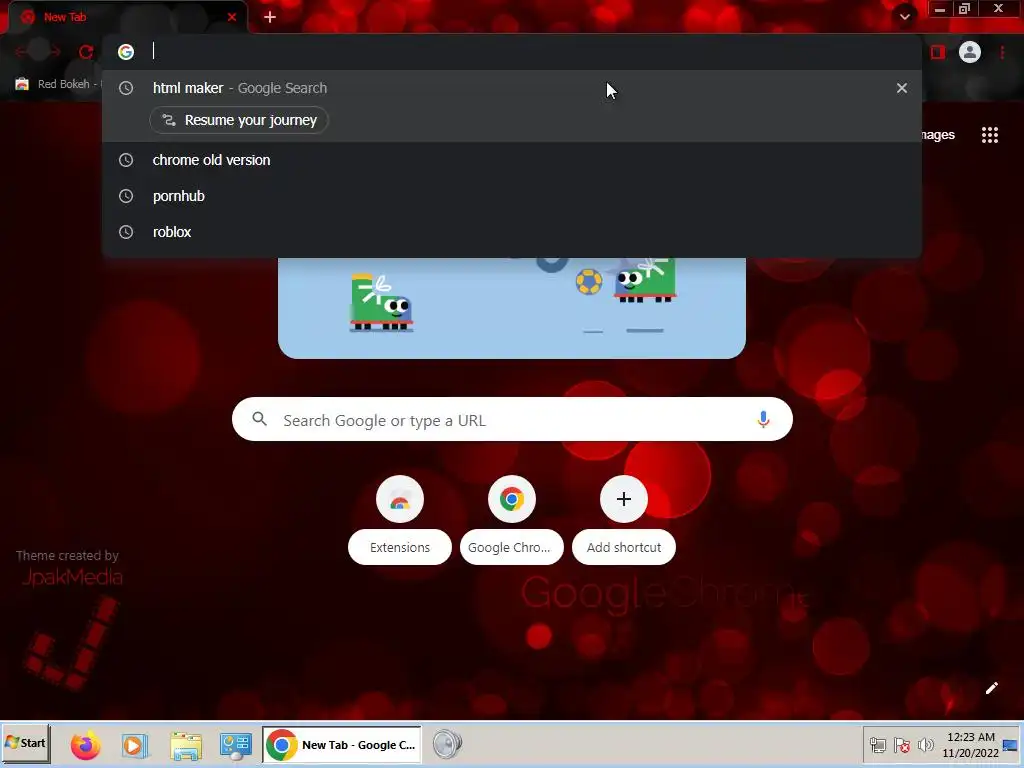This screenshot has width=1024, height=768.
Task: Click the volume icon in system tray
Action: pos(925,744)
